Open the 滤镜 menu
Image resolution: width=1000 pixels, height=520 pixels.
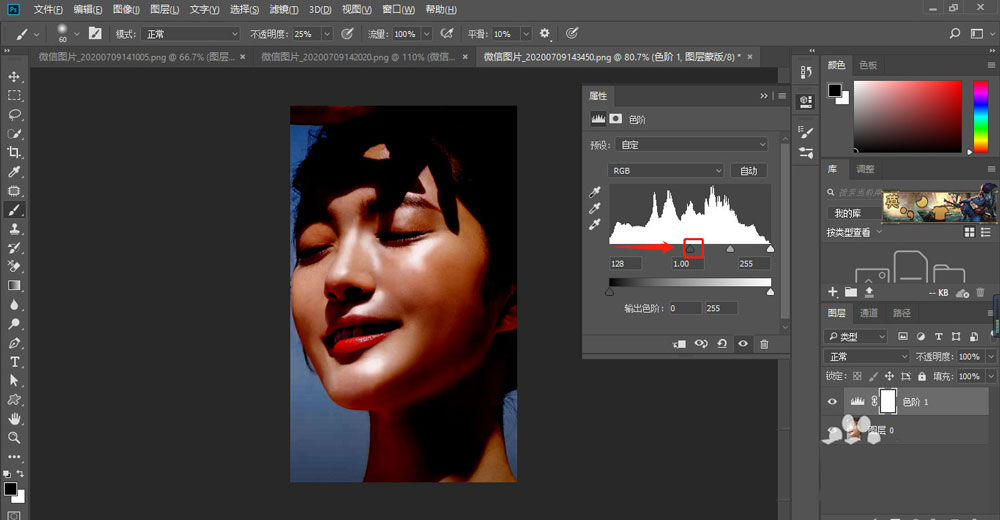[x=282, y=9]
